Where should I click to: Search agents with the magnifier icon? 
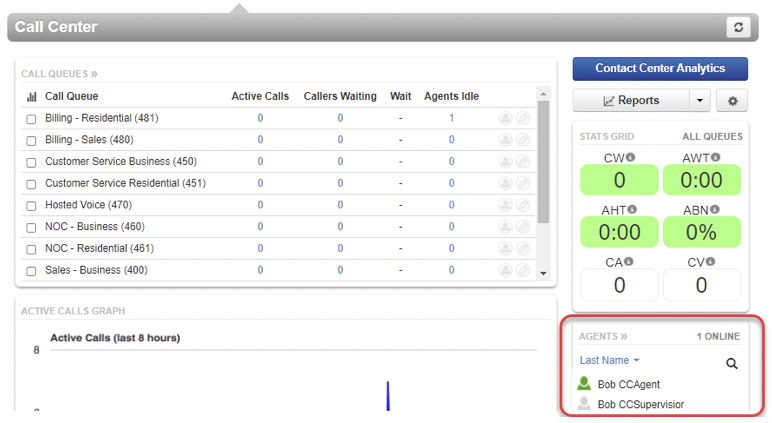(x=732, y=364)
